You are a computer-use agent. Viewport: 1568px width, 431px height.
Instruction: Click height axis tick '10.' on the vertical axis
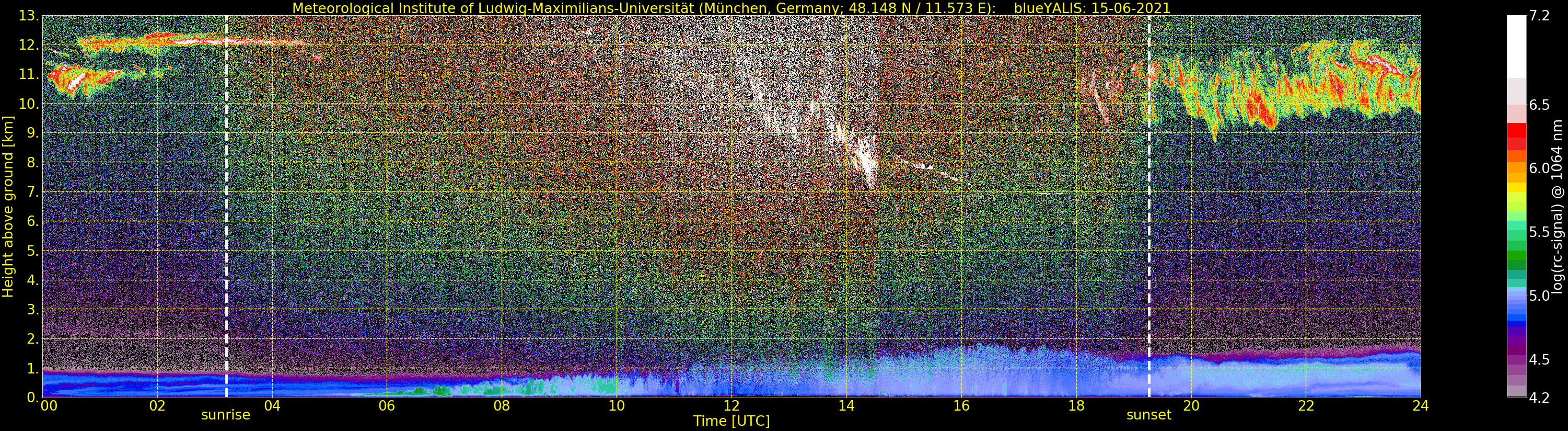29,104
